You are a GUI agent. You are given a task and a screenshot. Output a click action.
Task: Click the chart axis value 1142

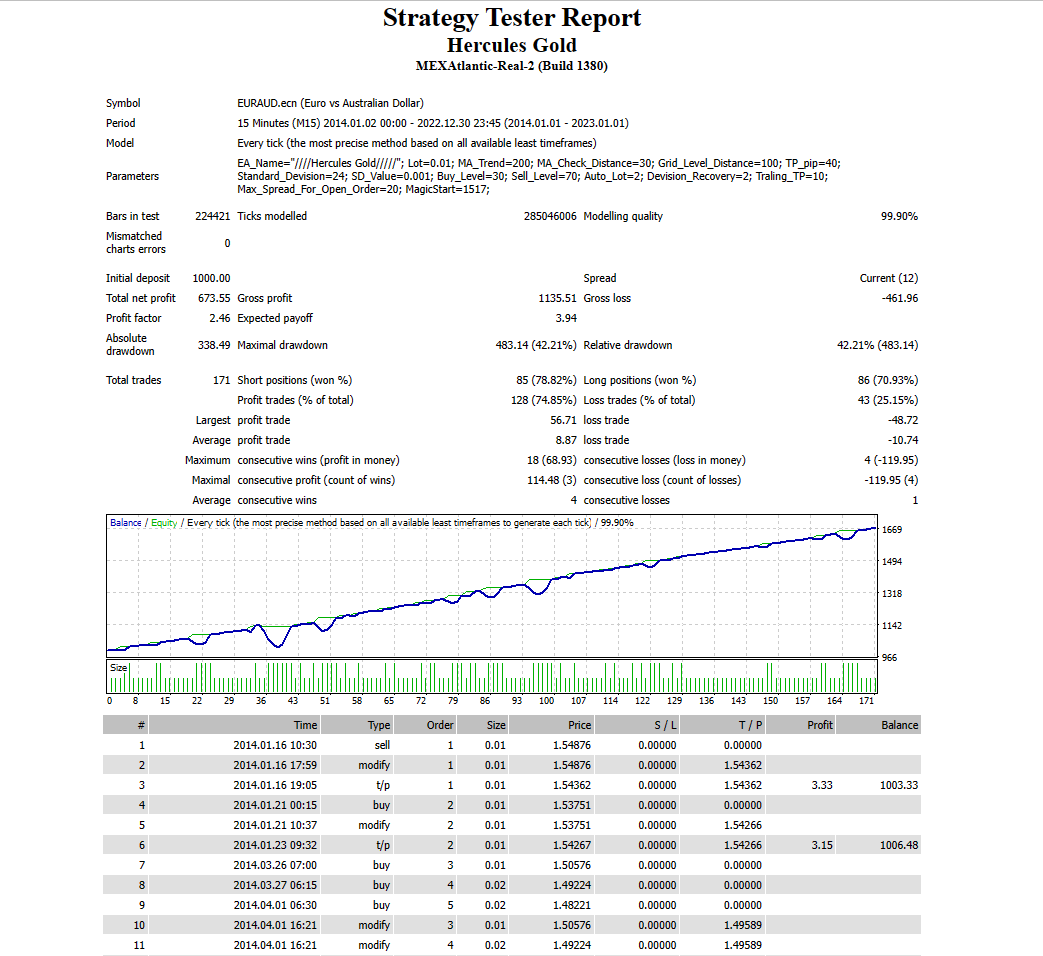pos(892,626)
